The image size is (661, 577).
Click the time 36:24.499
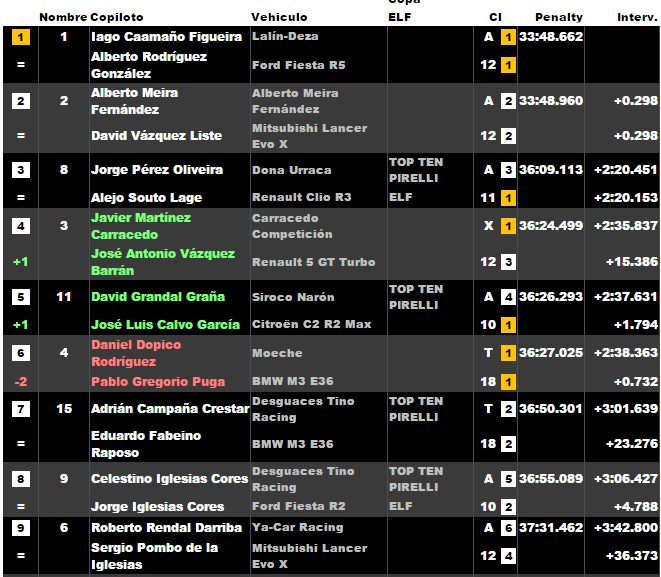pyautogui.click(x=551, y=225)
